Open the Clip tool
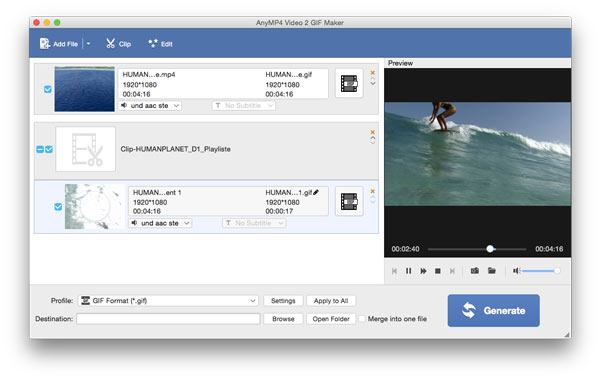 click(119, 44)
